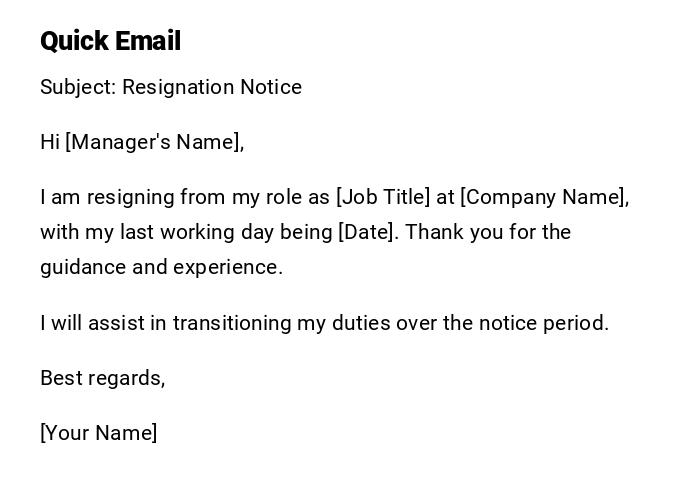This screenshot has height=495, width=700.
Task: Click the [Company Name] placeholder
Action: coord(544,197)
